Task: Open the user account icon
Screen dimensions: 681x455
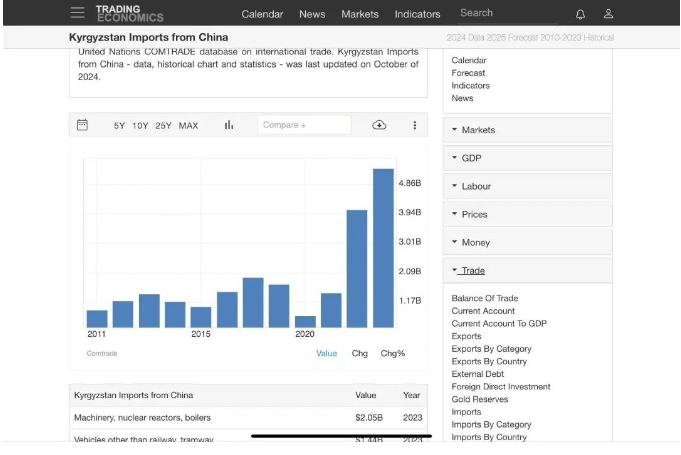Action: point(608,14)
